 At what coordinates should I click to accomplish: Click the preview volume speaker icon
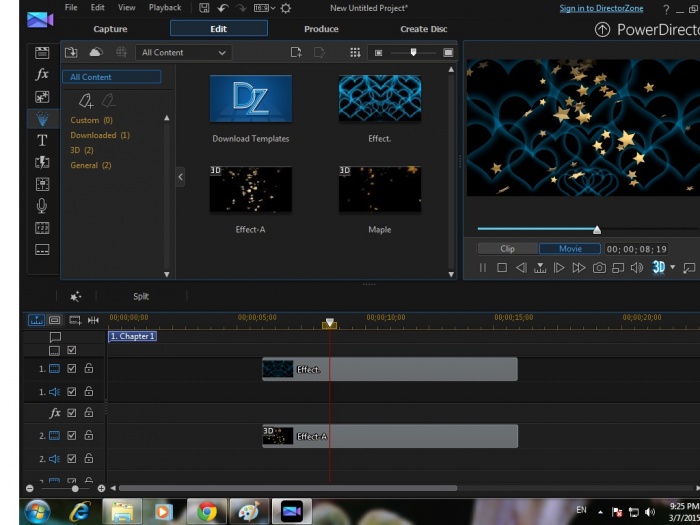tap(637, 268)
